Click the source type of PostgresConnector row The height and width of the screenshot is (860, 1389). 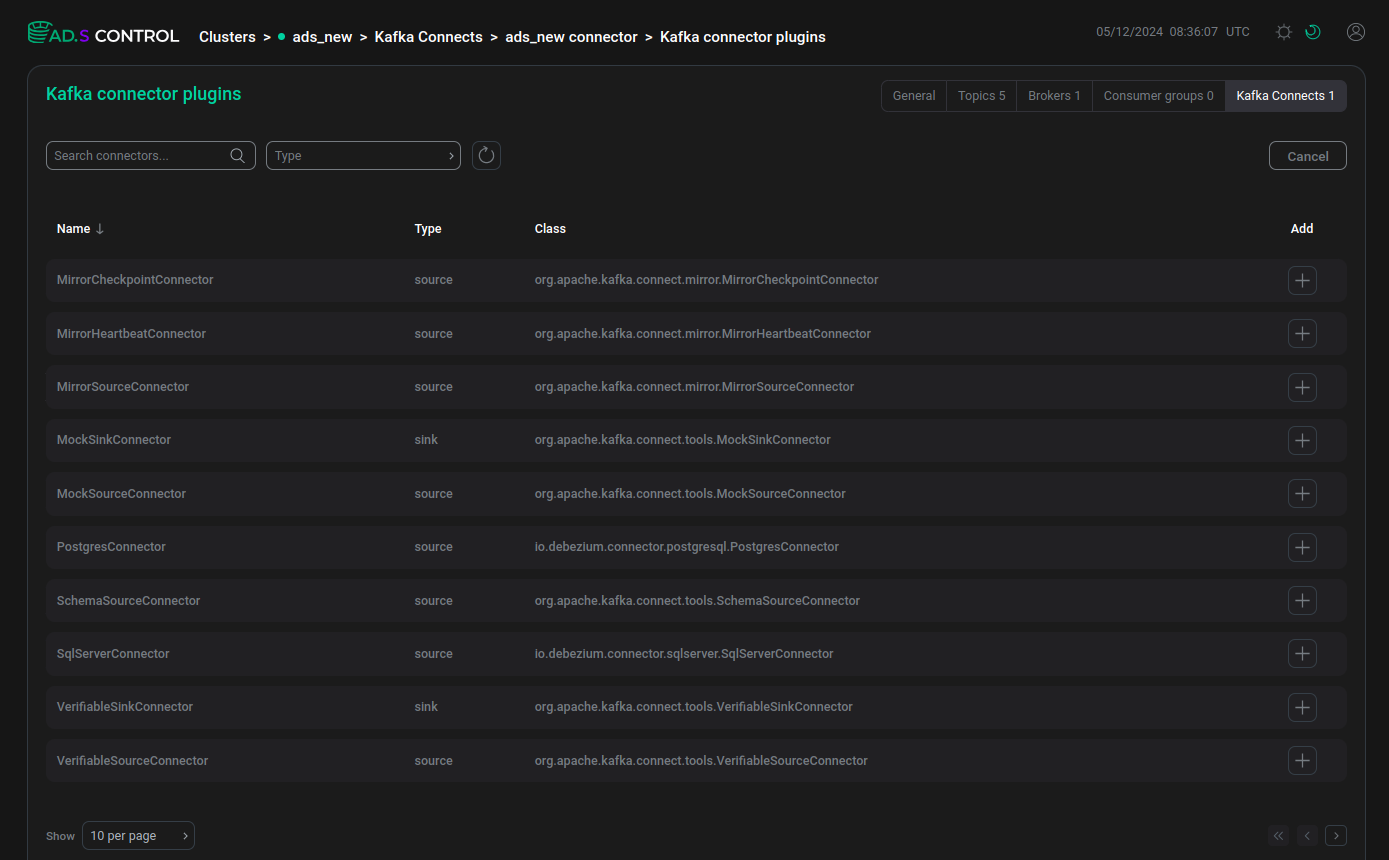(x=433, y=547)
